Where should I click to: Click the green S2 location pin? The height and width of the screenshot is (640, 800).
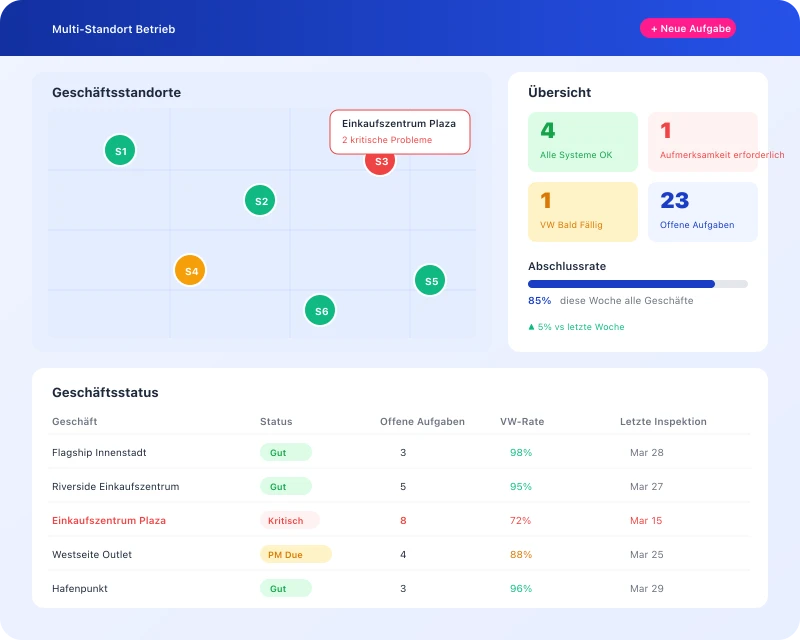tap(260, 200)
